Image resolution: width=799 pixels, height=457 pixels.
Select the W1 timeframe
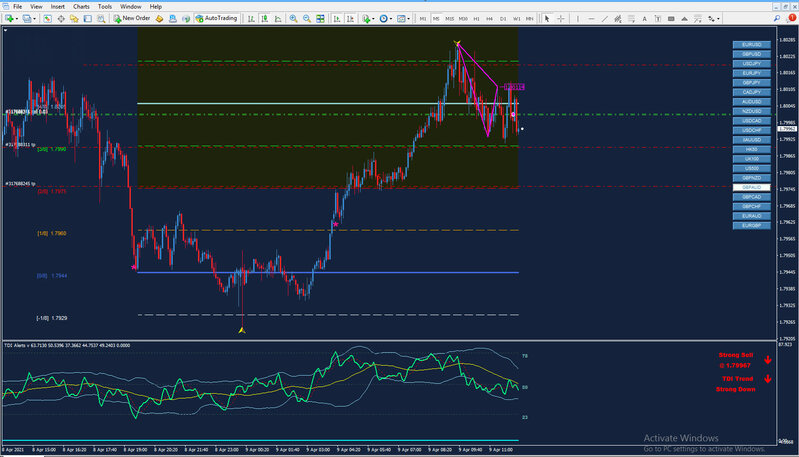coord(517,19)
